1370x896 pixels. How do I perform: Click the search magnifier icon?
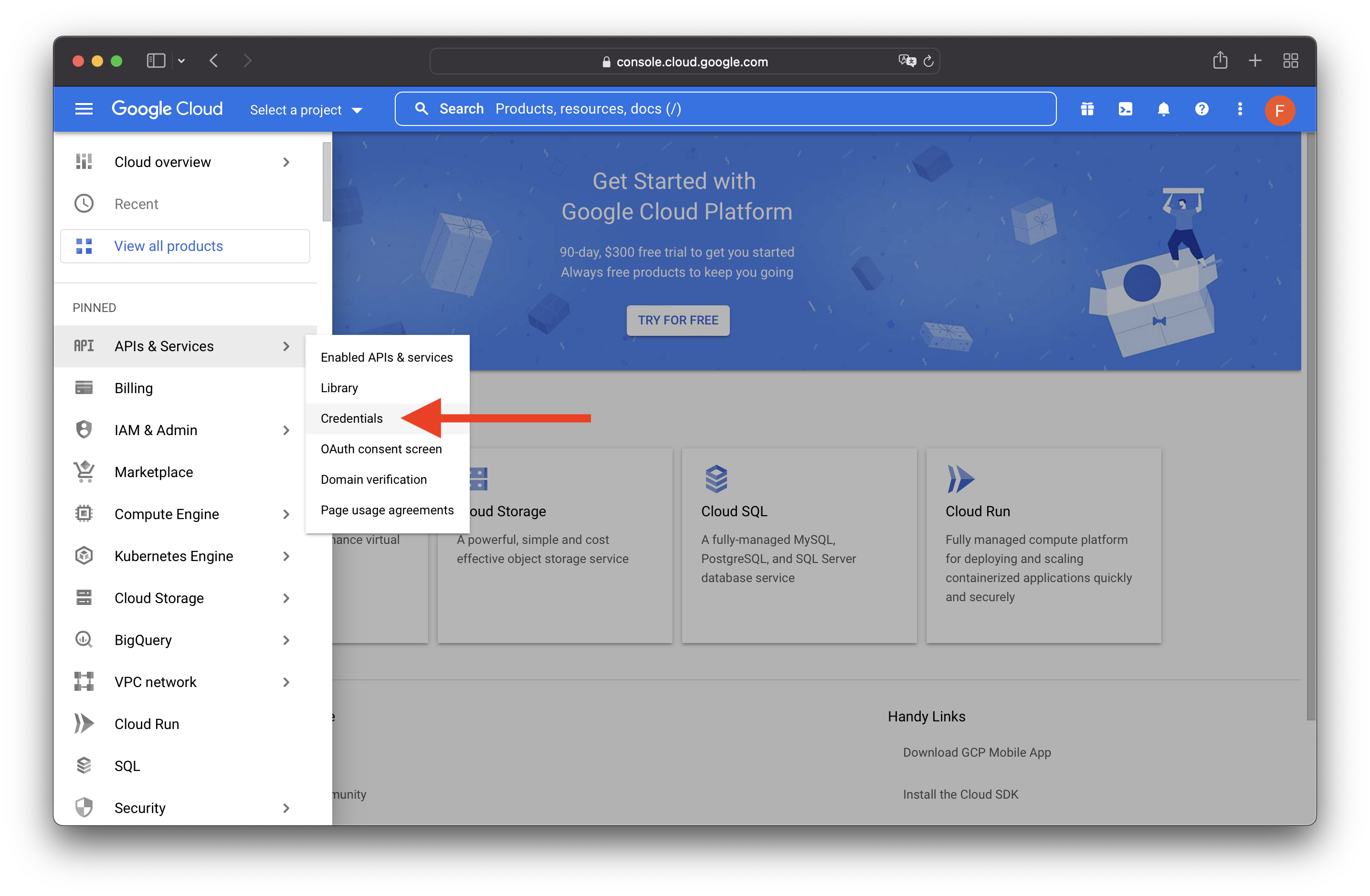click(x=422, y=109)
